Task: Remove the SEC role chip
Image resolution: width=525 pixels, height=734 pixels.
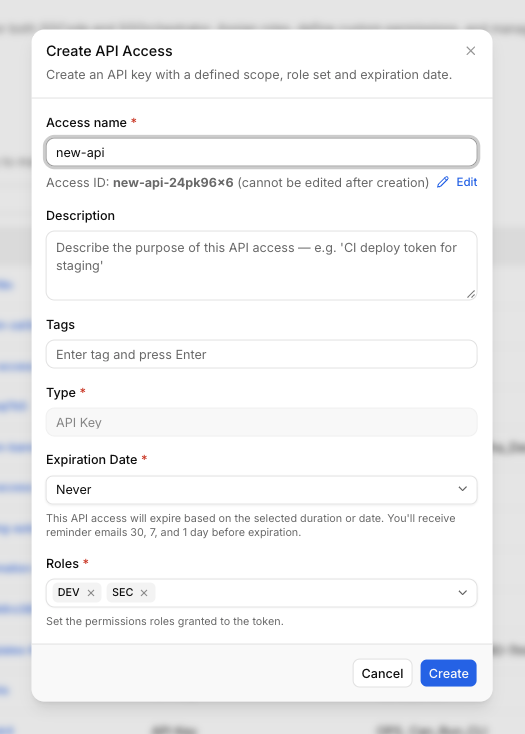Action: pos(144,593)
